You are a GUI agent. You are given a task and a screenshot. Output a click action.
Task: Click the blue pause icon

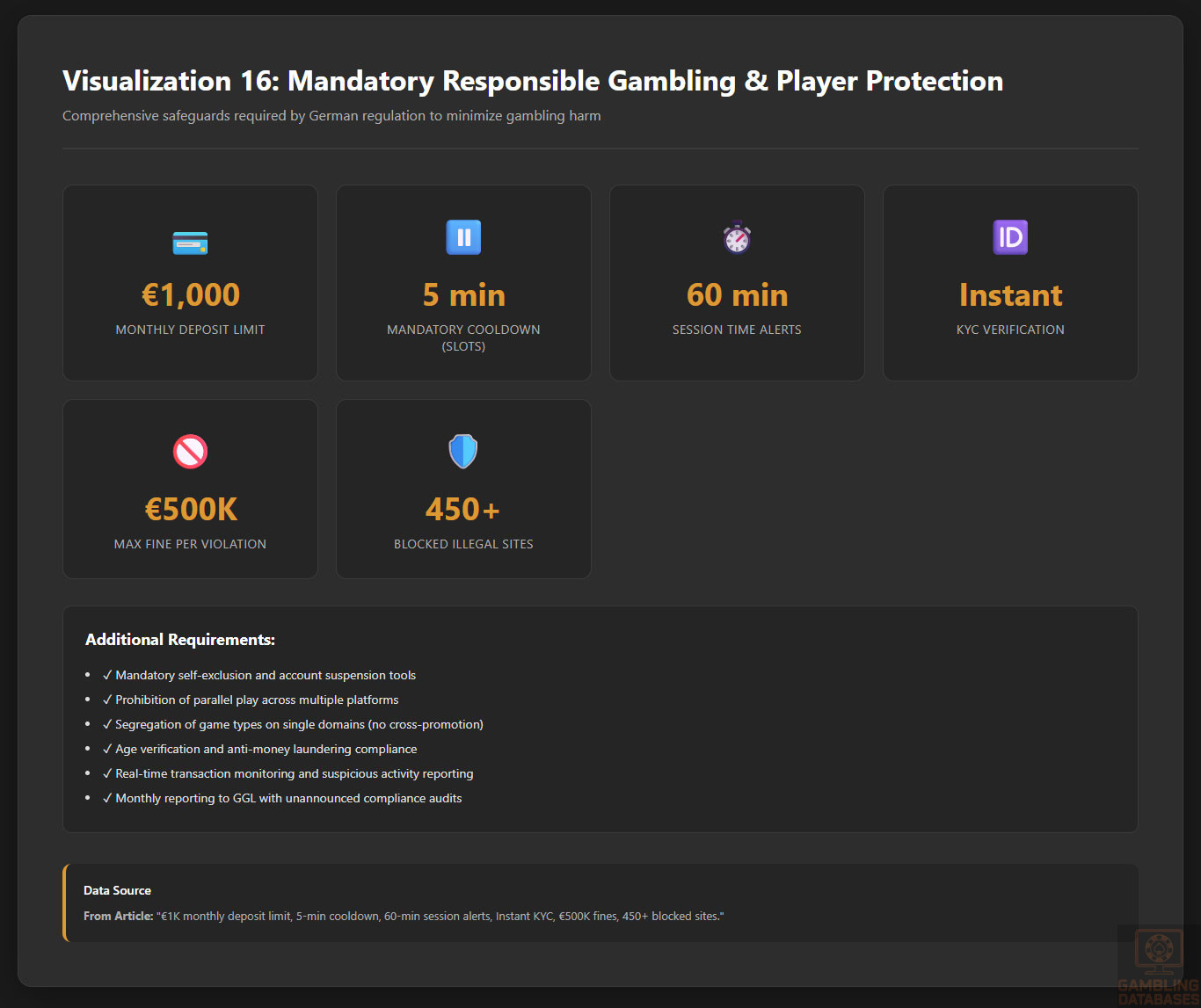tap(463, 237)
